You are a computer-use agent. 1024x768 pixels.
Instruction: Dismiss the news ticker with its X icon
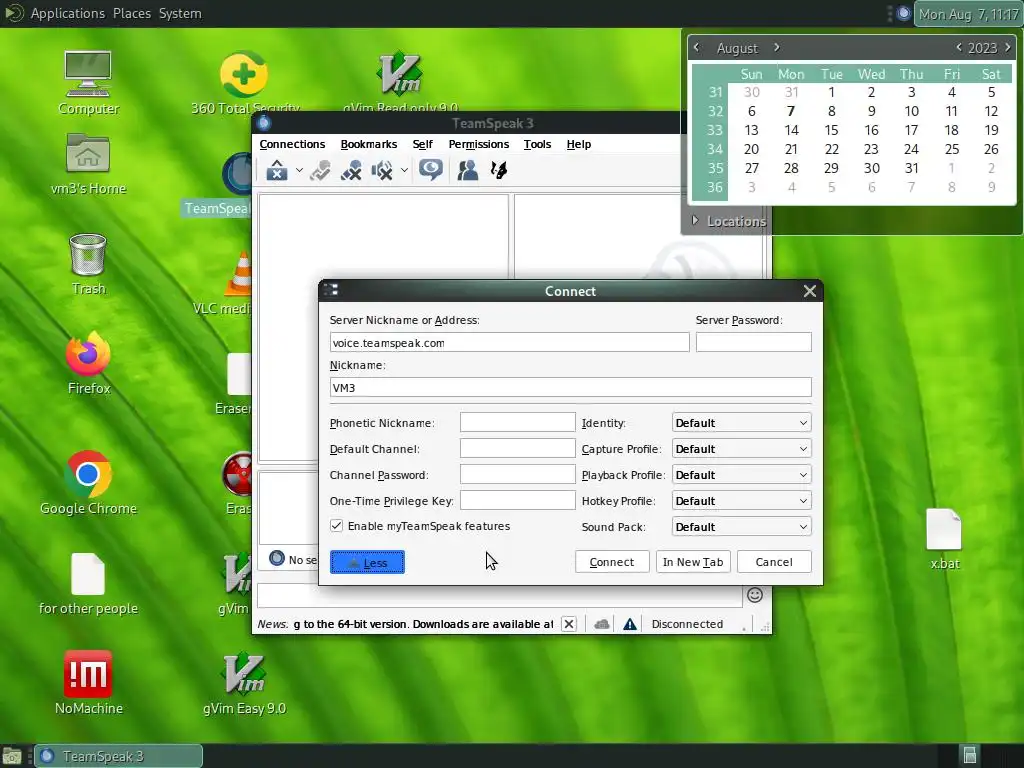[569, 624]
